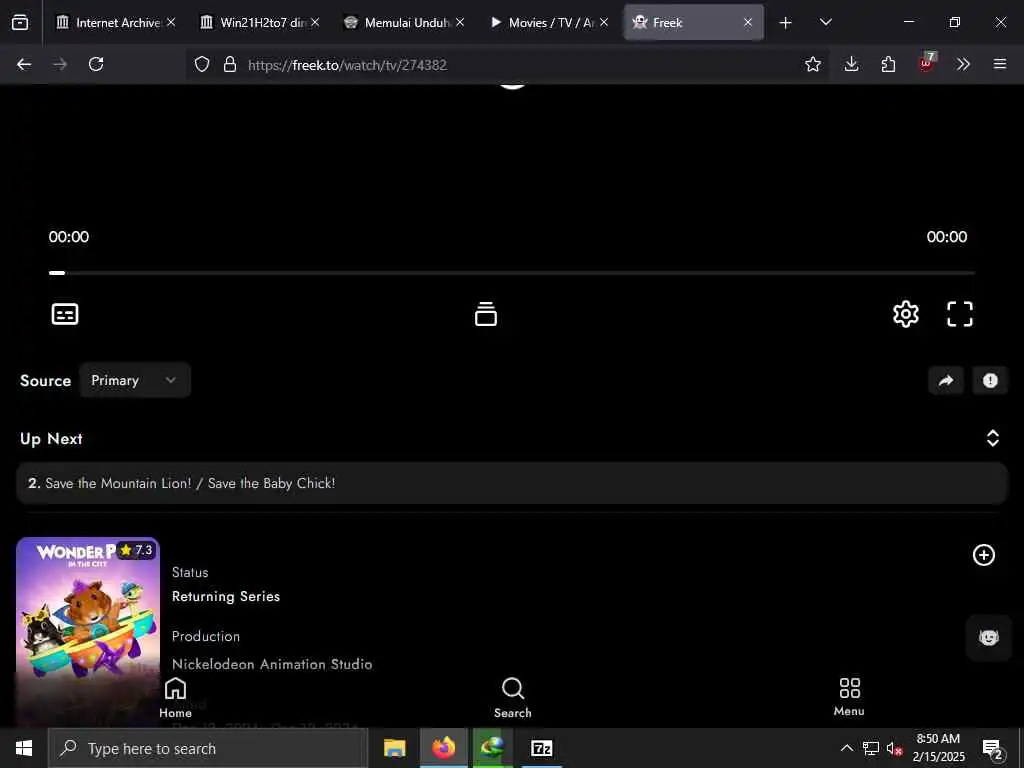Open the clock showing 8:50 AM
The width and height of the screenshot is (1024, 768).
[x=938, y=748]
